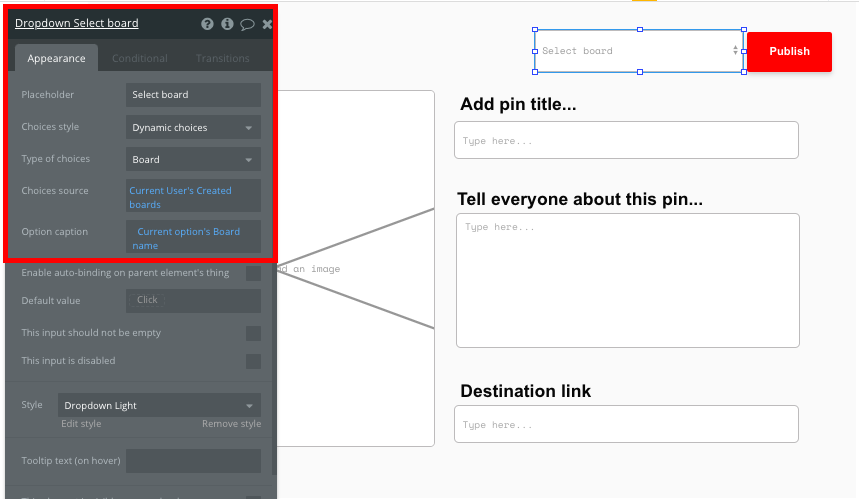Switch to the Transitions tab
Image resolution: width=859 pixels, height=499 pixels.
pos(222,58)
